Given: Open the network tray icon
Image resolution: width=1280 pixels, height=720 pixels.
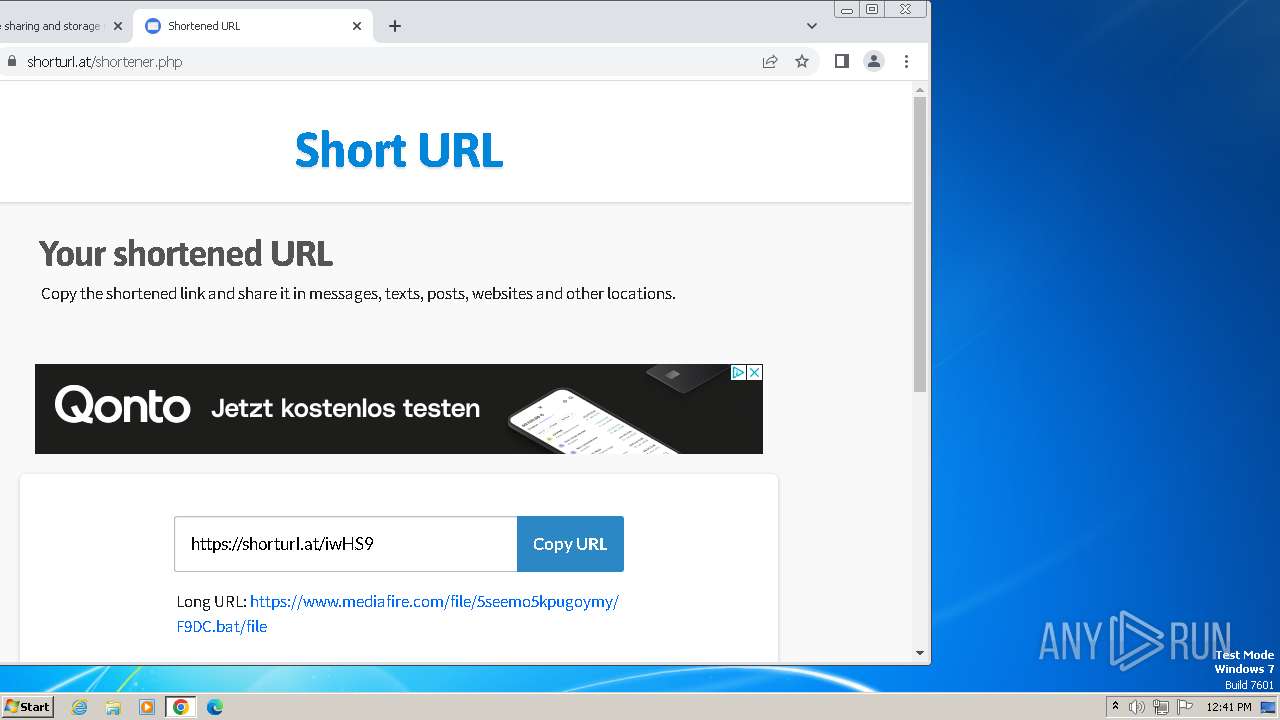Looking at the screenshot, I should pos(1161,707).
